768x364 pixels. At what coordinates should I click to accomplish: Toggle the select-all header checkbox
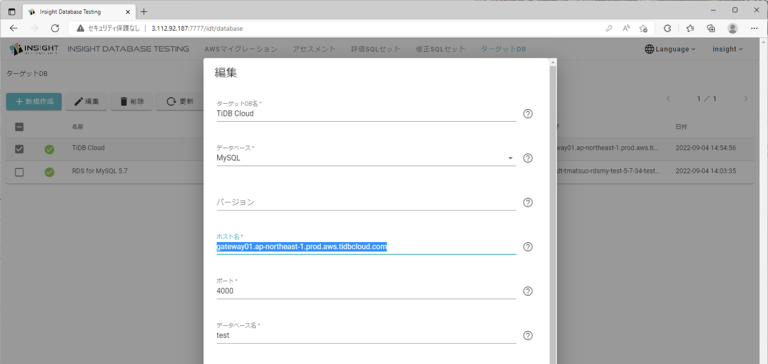click(19, 127)
